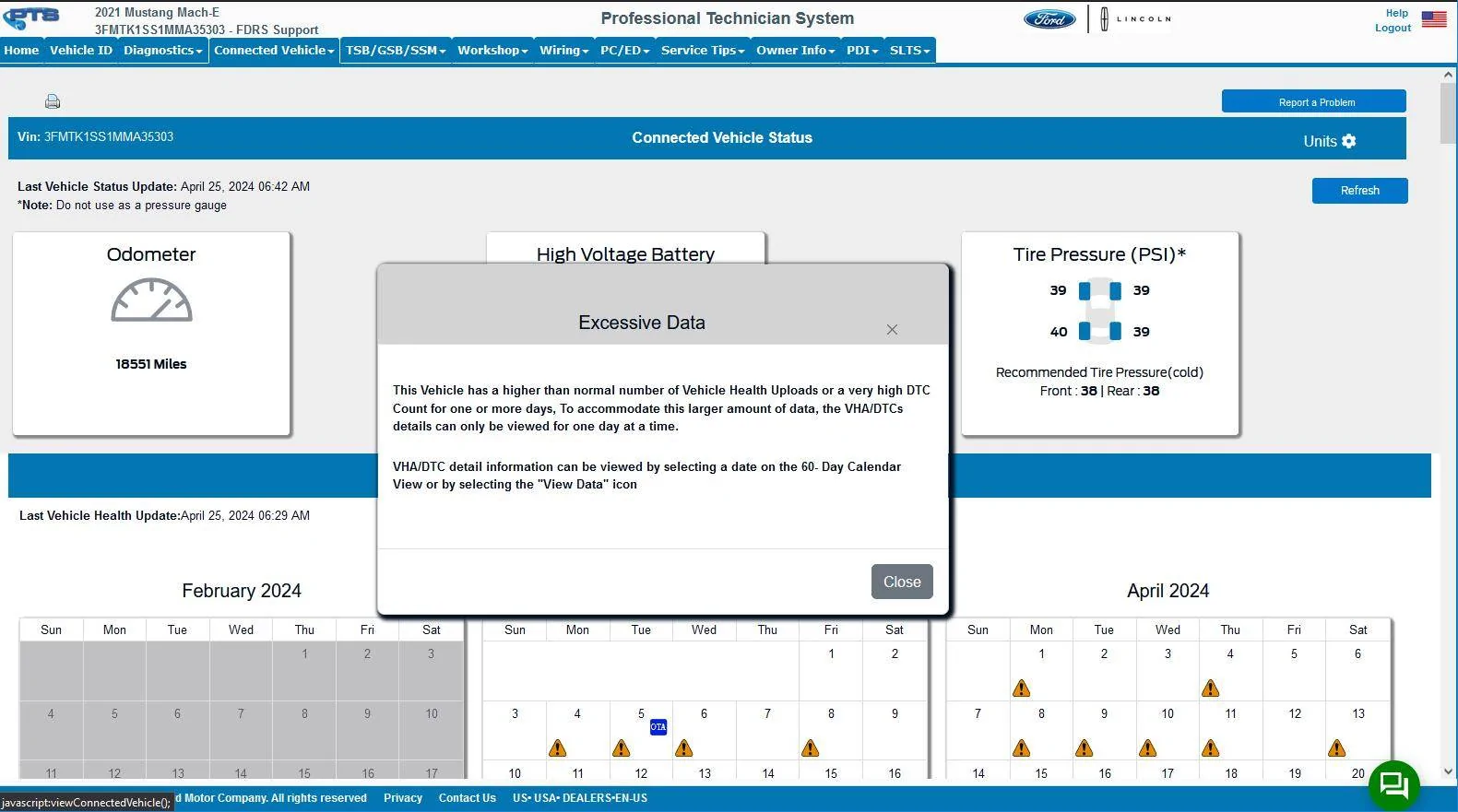Click the February 2024 calendar heading
The image size is (1458, 812).
242,591
